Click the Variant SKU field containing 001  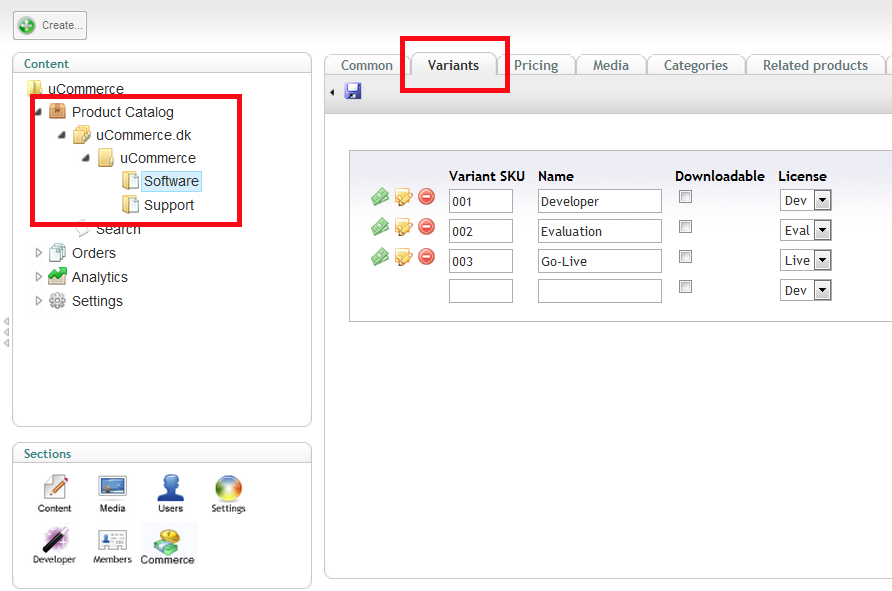pos(481,201)
